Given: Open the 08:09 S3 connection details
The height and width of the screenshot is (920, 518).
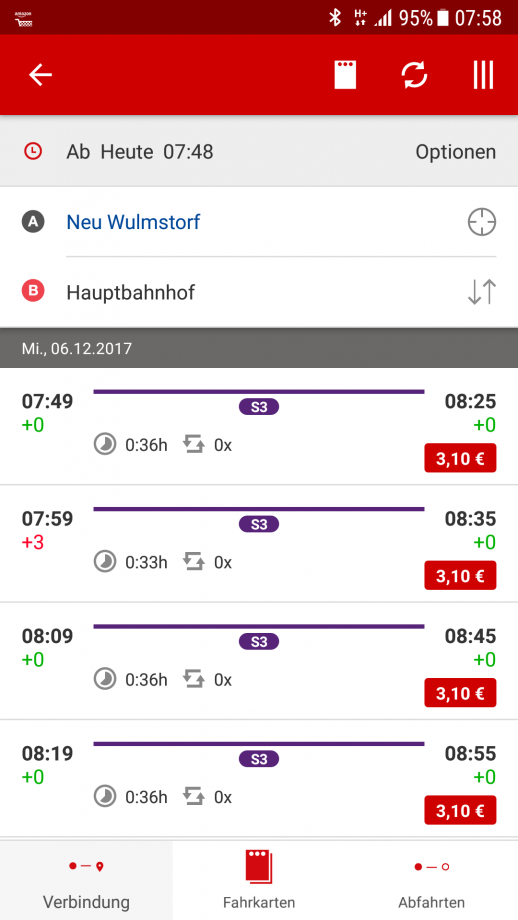Looking at the screenshot, I should [259, 661].
